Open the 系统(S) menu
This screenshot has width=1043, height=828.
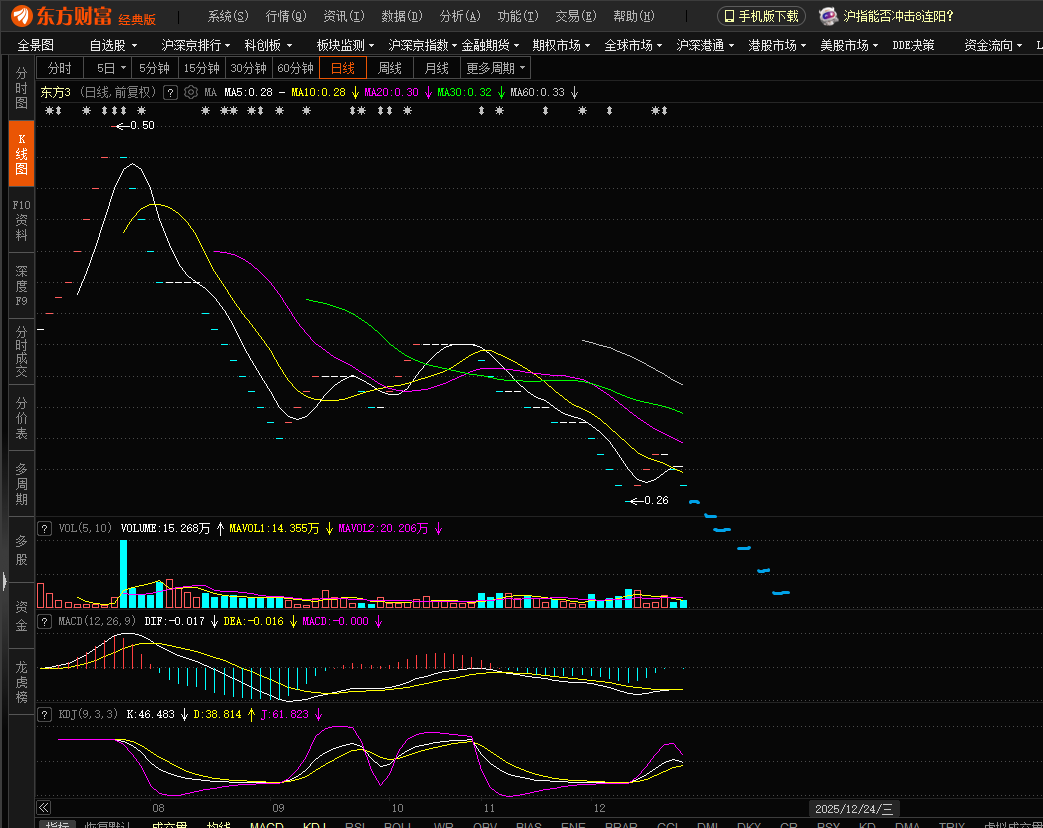(228, 16)
